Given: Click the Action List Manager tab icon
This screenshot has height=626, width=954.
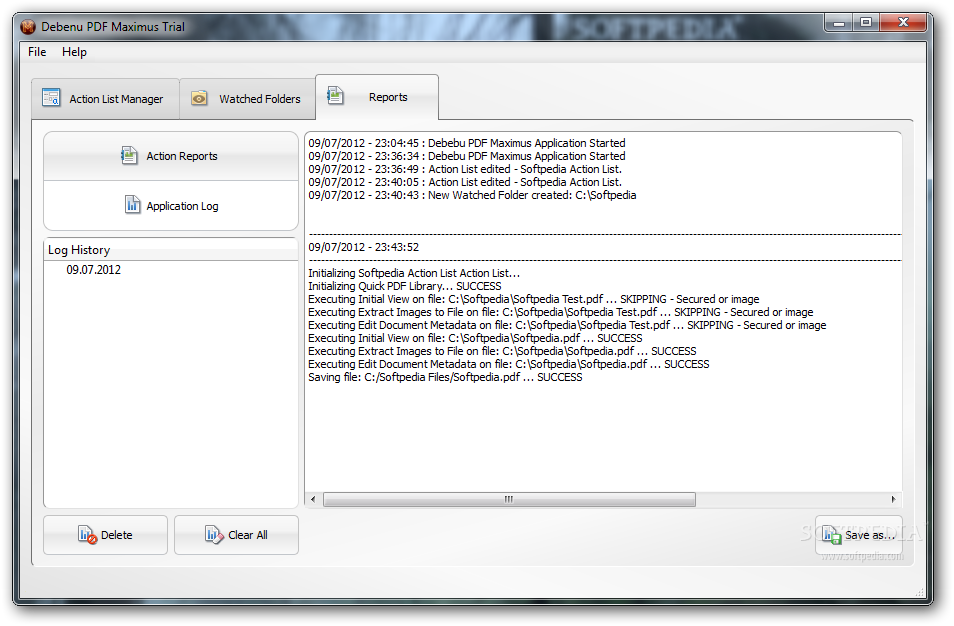Looking at the screenshot, I should (50, 98).
